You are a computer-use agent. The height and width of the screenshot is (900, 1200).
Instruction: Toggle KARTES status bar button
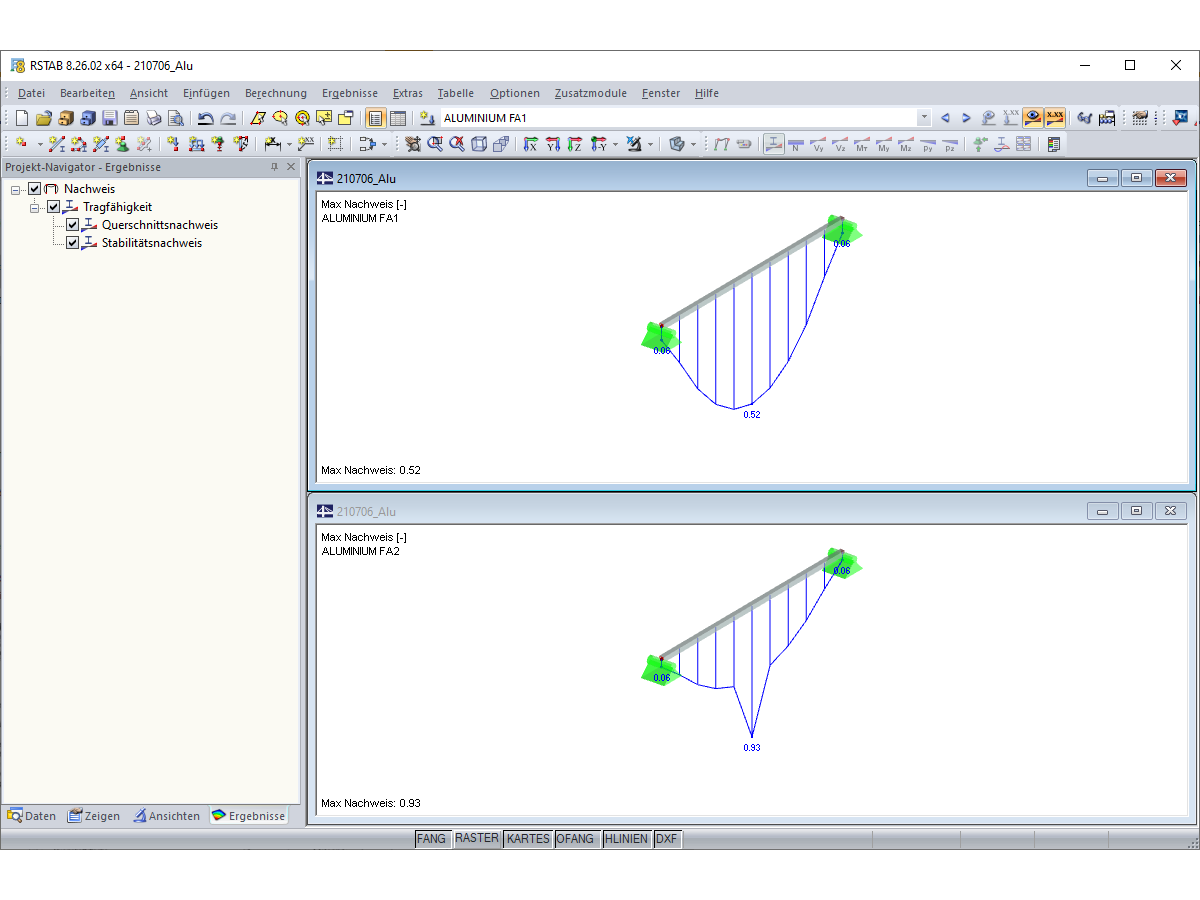528,839
